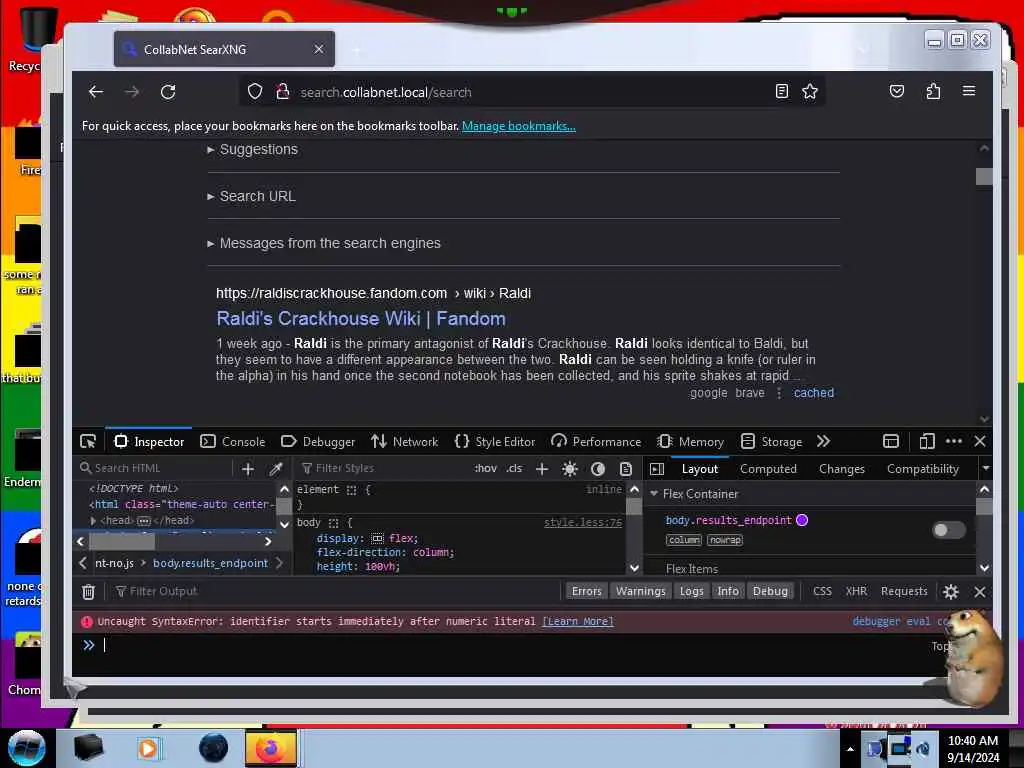The image size is (1024, 768).
Task: Toggle the Debug console filter
Action: [x=770, y=591]
